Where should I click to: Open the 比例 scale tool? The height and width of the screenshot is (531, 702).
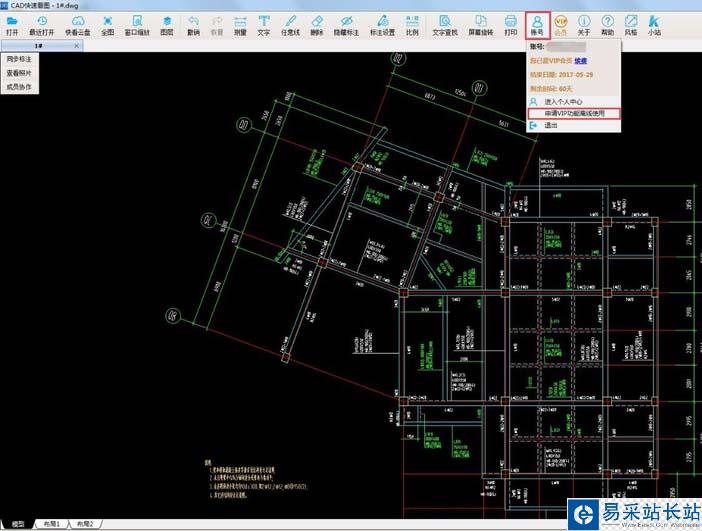412,26
